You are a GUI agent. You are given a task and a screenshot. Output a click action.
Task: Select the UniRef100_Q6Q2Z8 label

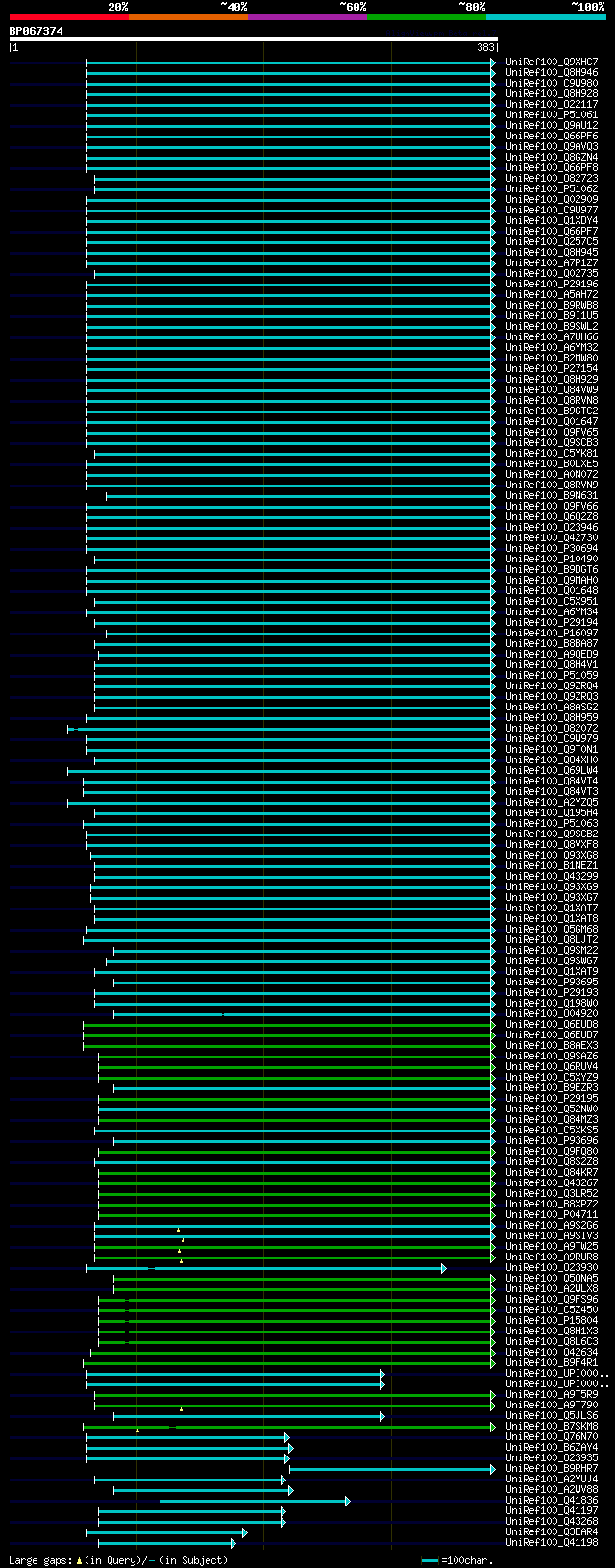552,516
